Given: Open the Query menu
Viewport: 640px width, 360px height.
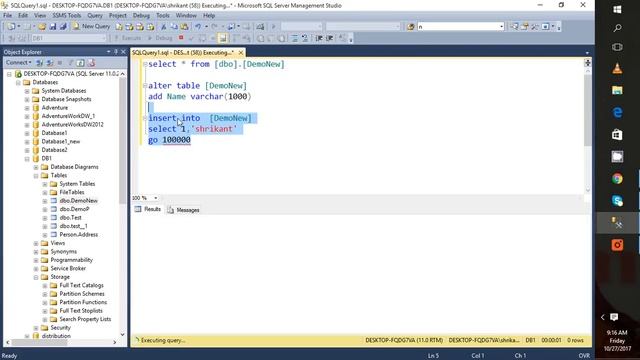Looking at the screenshot, I should tap(95, 16).
